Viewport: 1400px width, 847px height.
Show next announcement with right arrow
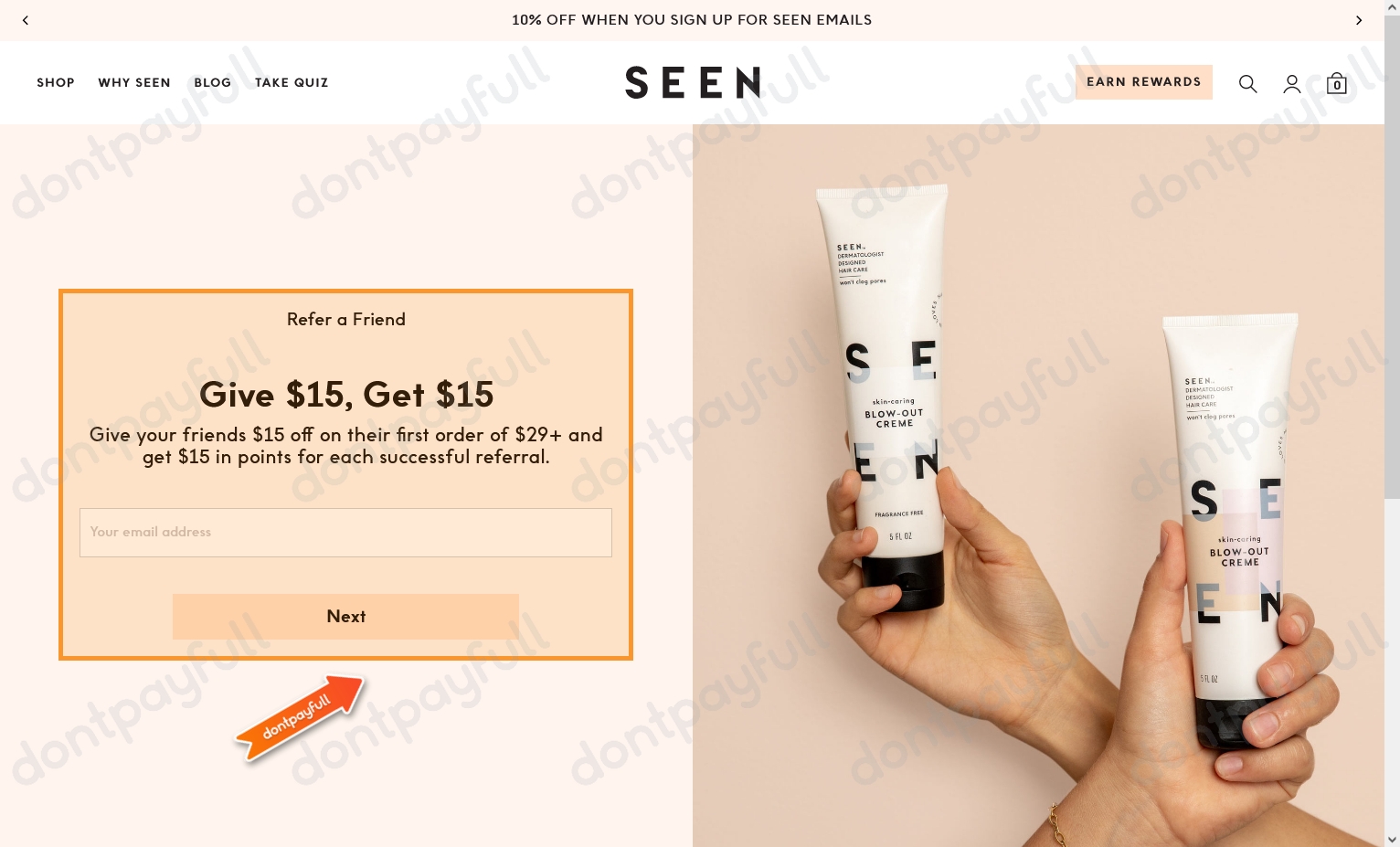(x=1359, y=20)
